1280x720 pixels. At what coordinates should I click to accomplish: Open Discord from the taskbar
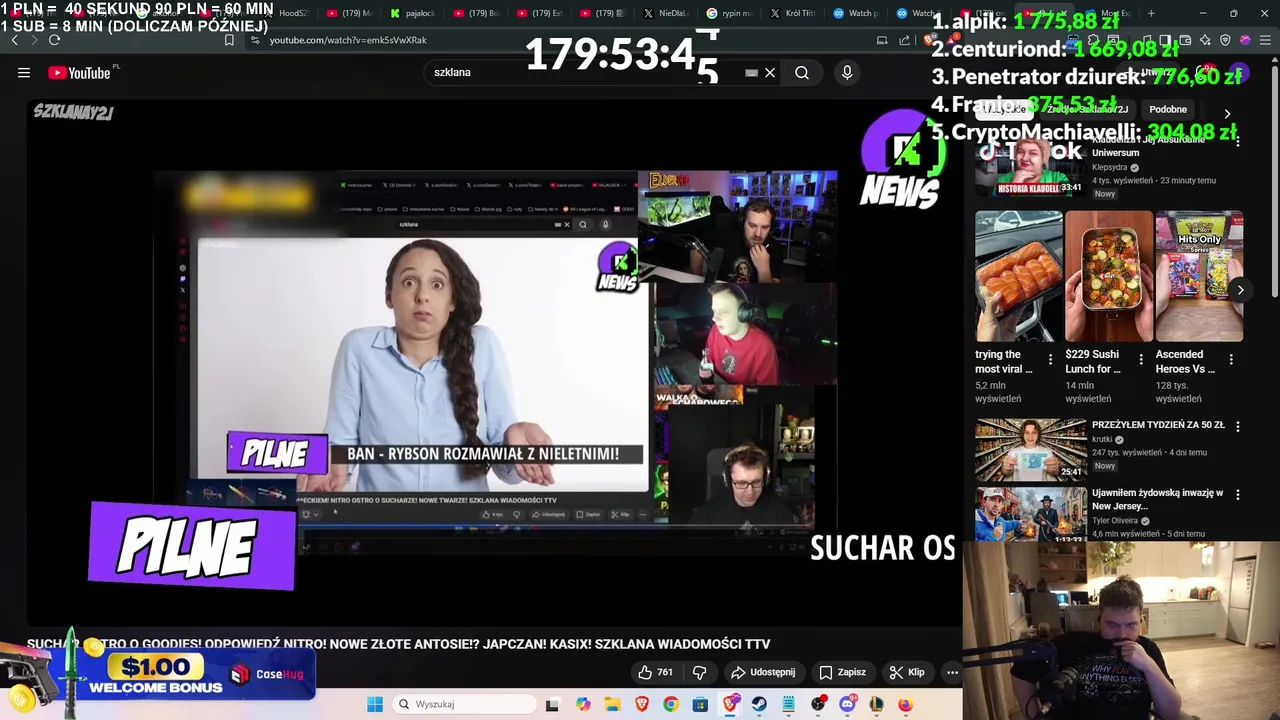[847, 704]
